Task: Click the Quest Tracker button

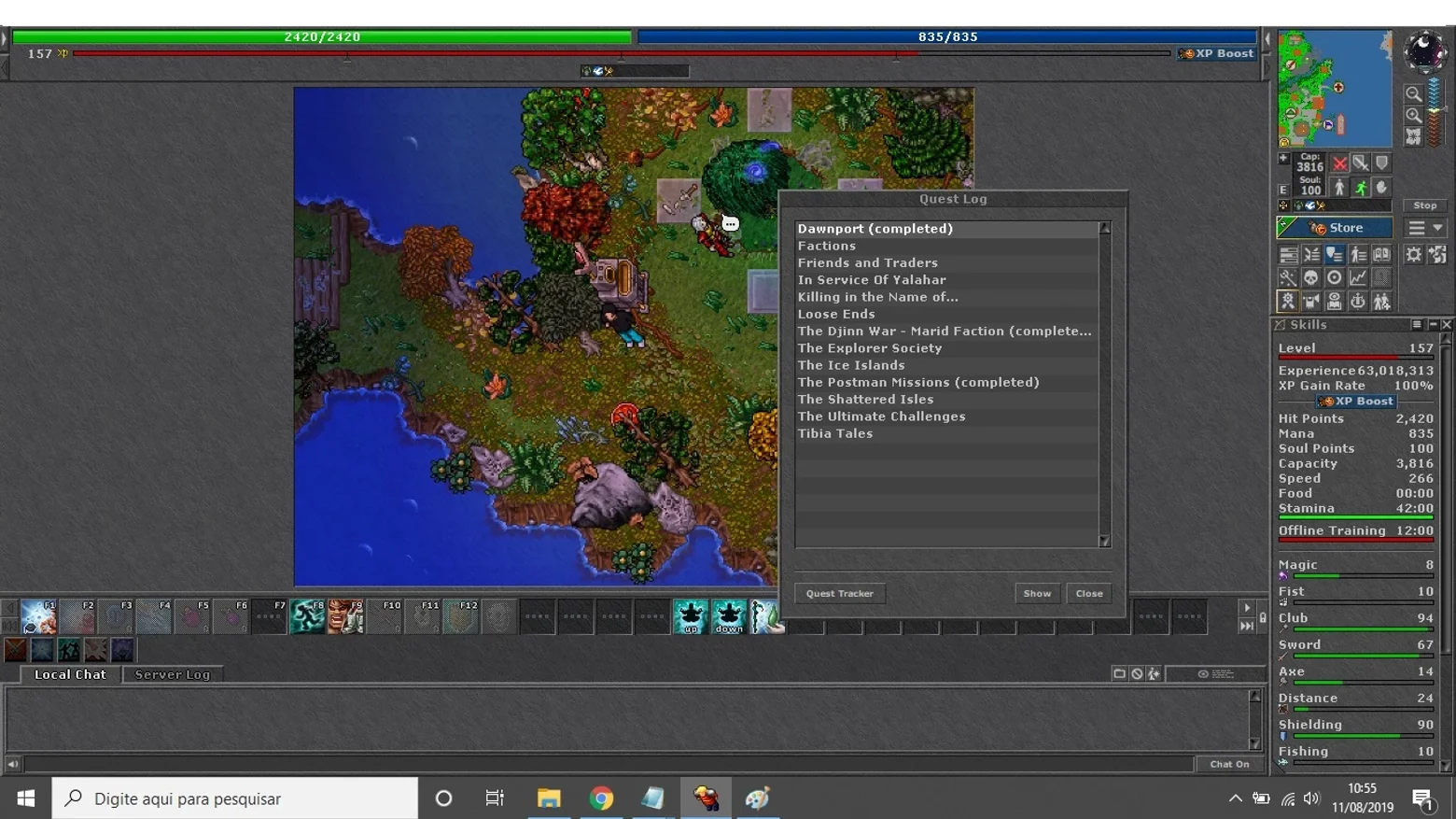Action: pos(840,593)
